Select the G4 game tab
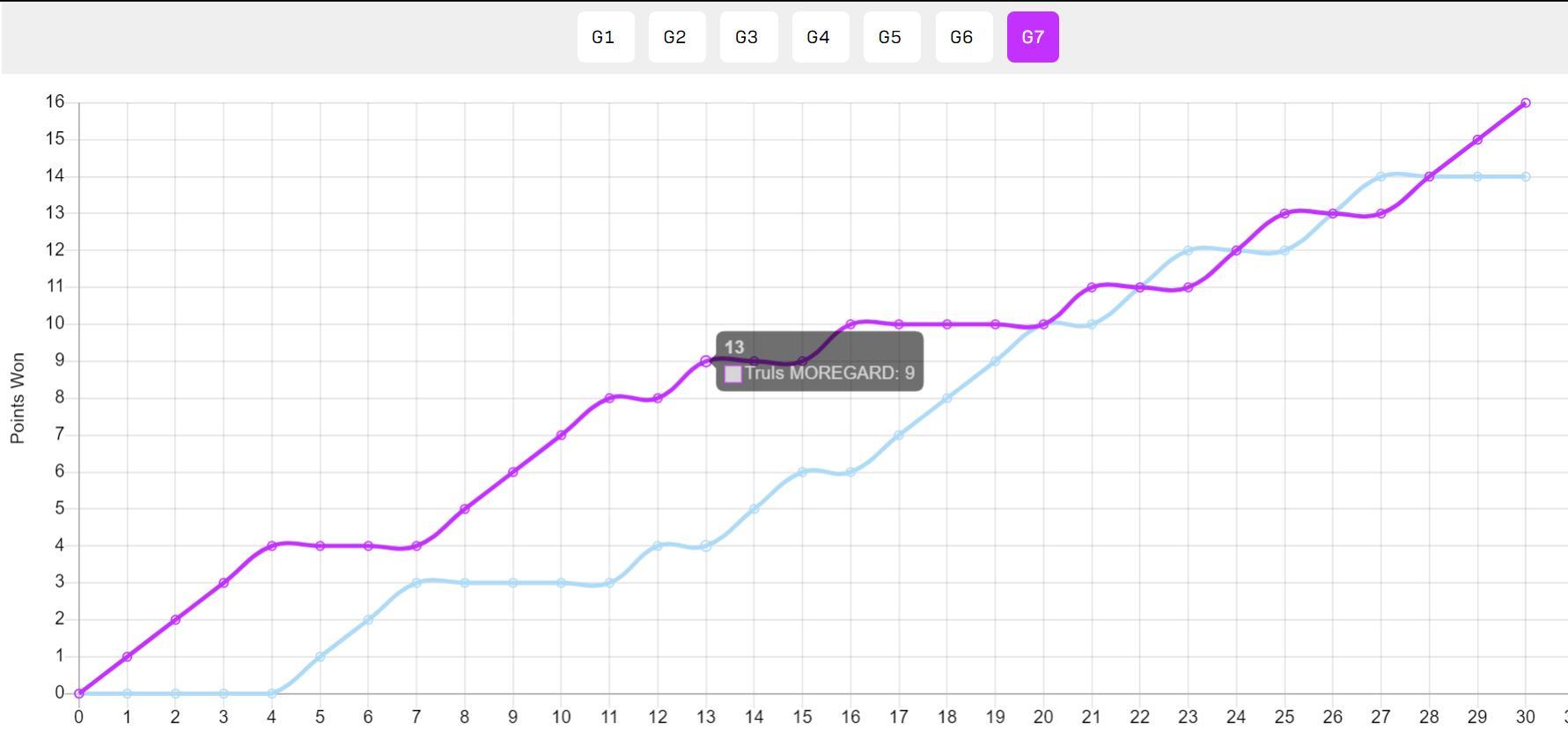This screenshot has width=1568, height=754. [821, 37]
